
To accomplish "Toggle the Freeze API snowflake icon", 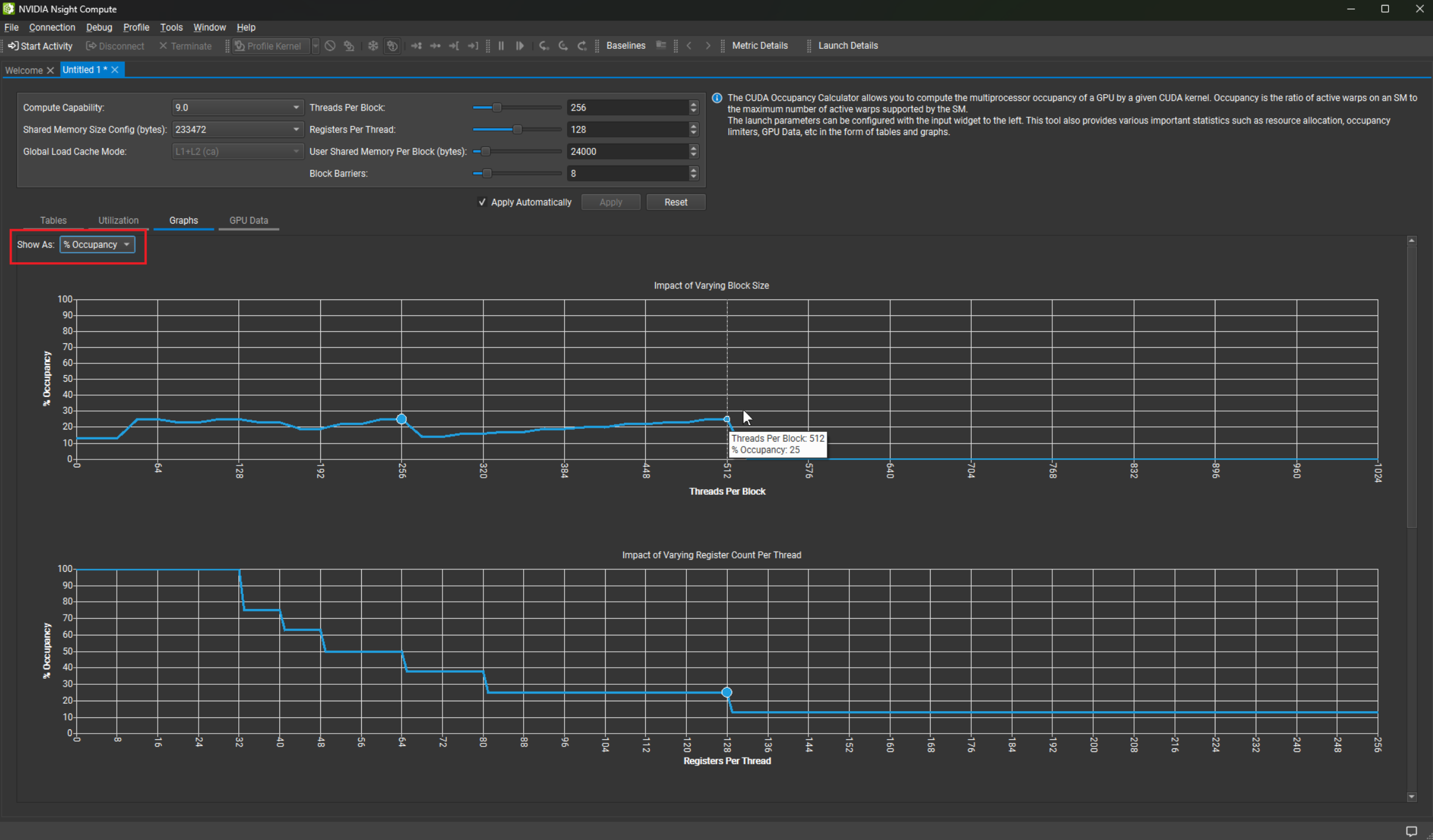I will [373, 46].
